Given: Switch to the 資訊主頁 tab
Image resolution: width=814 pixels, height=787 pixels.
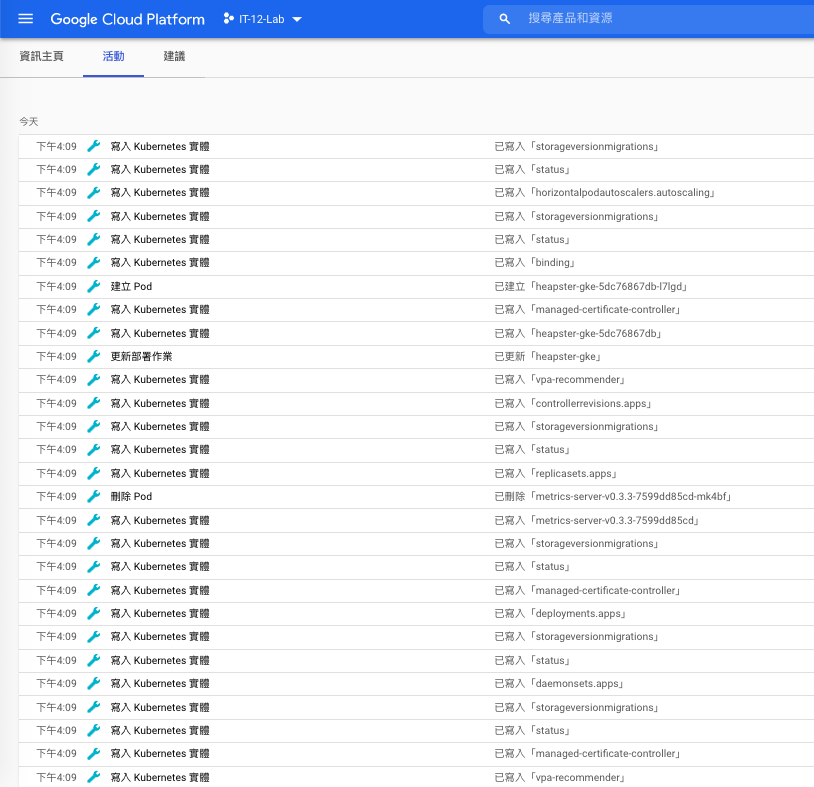Looking at the screenshot, I should pos(42,56).
